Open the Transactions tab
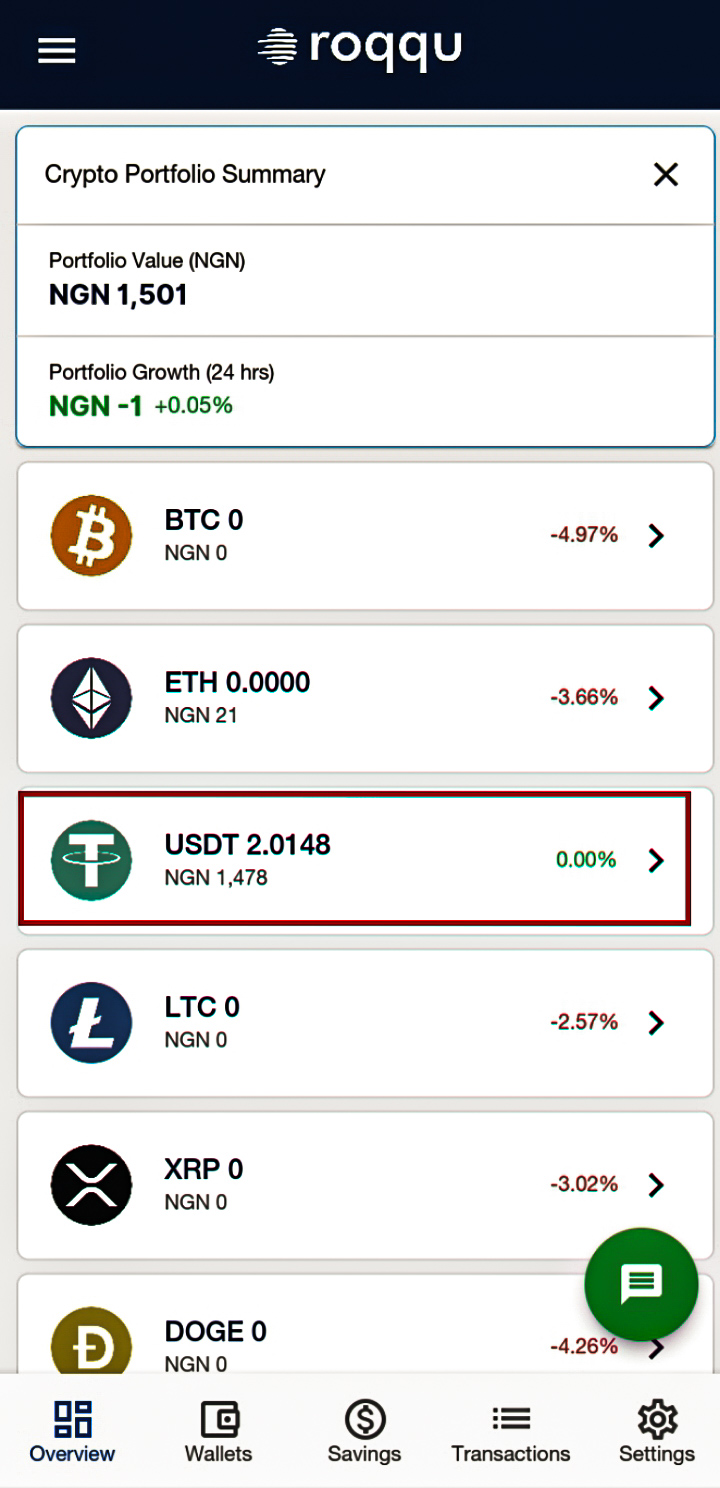The height and width of the screenshot is (1488, 720). 510,1432
